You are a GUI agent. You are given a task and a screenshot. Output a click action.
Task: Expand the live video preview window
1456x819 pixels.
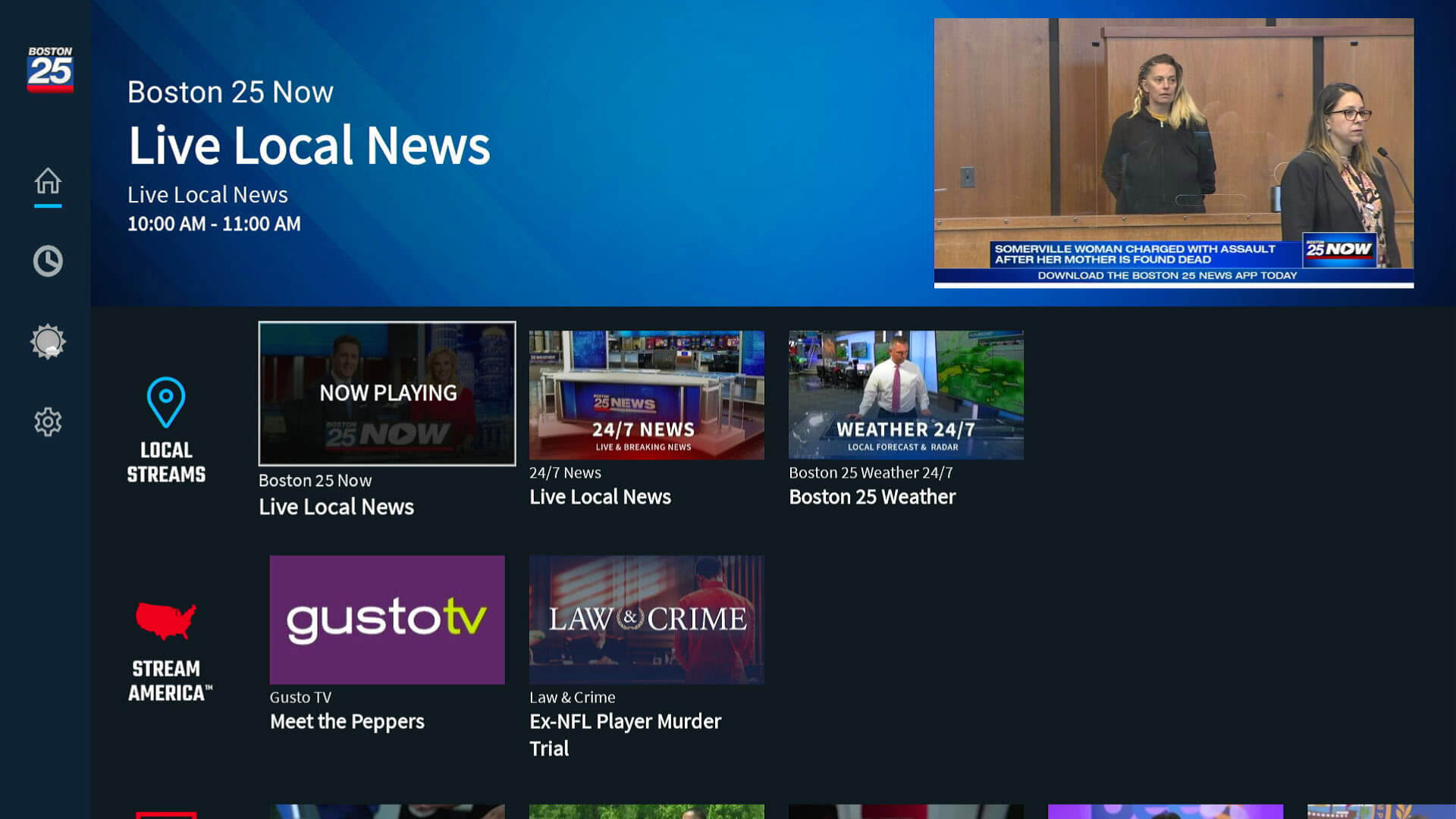pyautogui.click(x=1173, y=152)
